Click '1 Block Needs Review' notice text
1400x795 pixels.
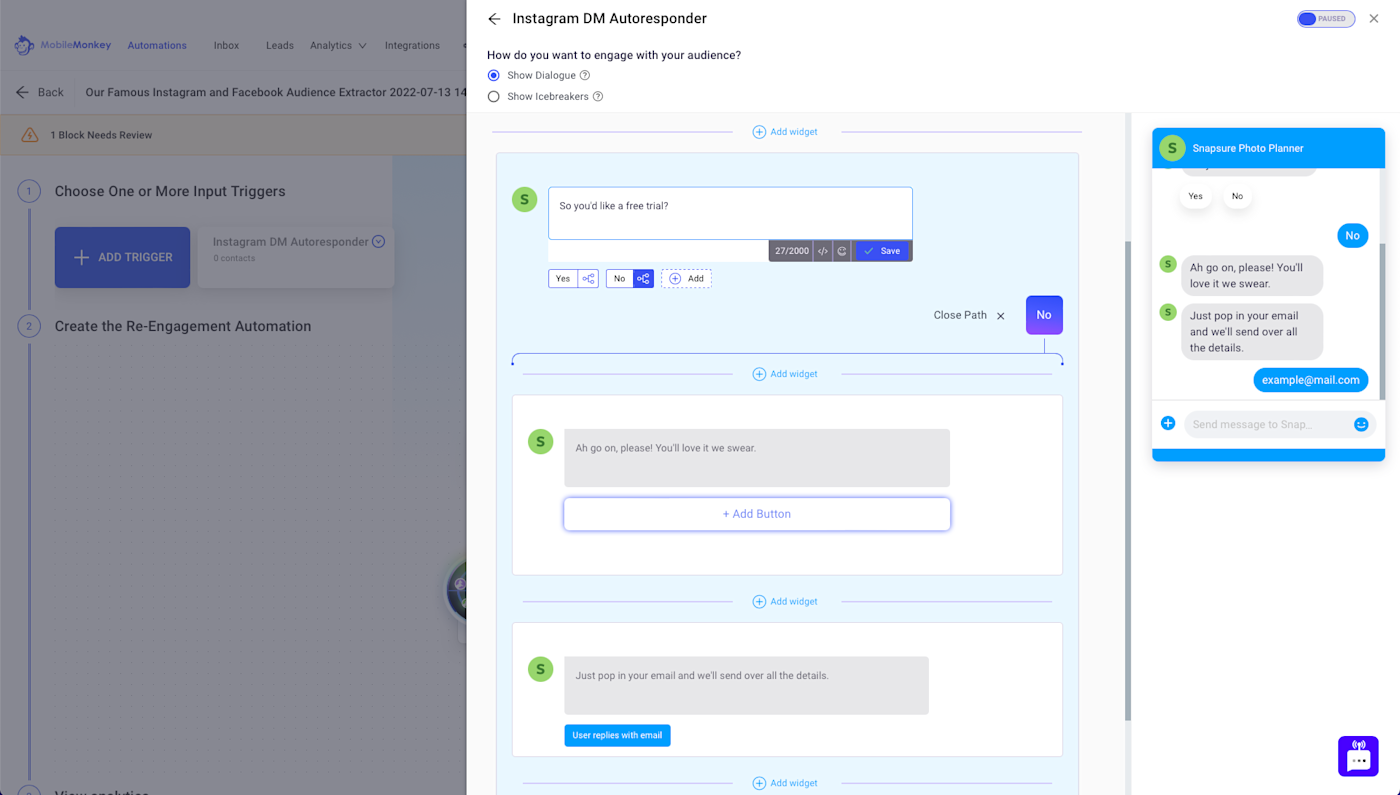coord(101,135)
